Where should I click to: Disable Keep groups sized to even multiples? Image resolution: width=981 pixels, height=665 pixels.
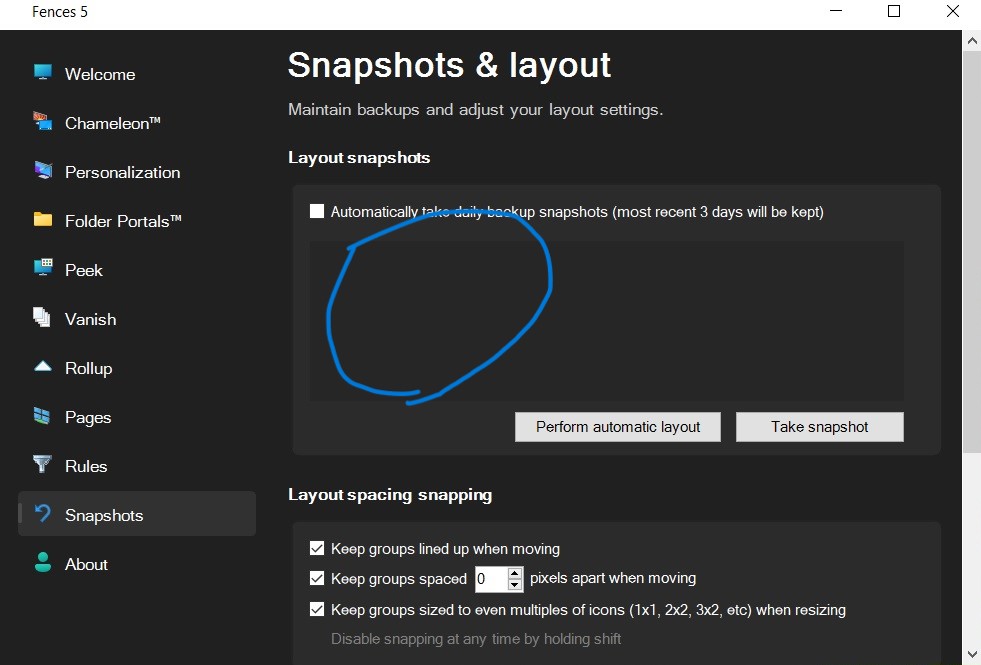click(x=317, y=609)
